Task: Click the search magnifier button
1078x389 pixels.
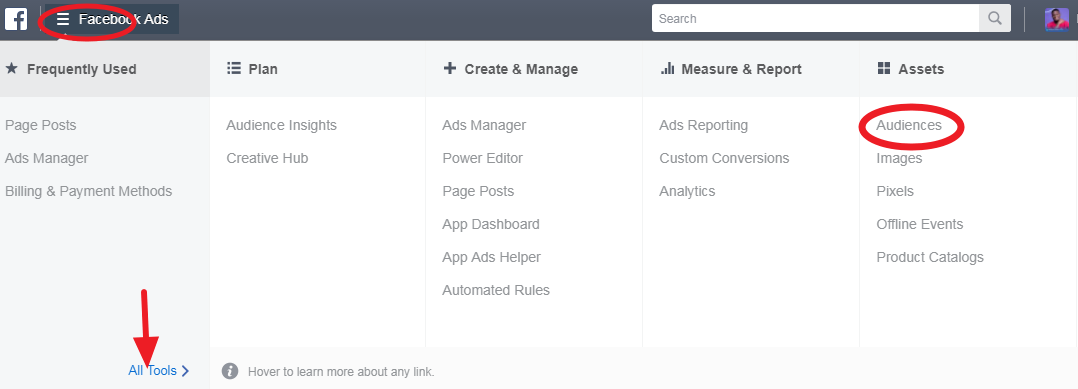Action: pos(995,19)
